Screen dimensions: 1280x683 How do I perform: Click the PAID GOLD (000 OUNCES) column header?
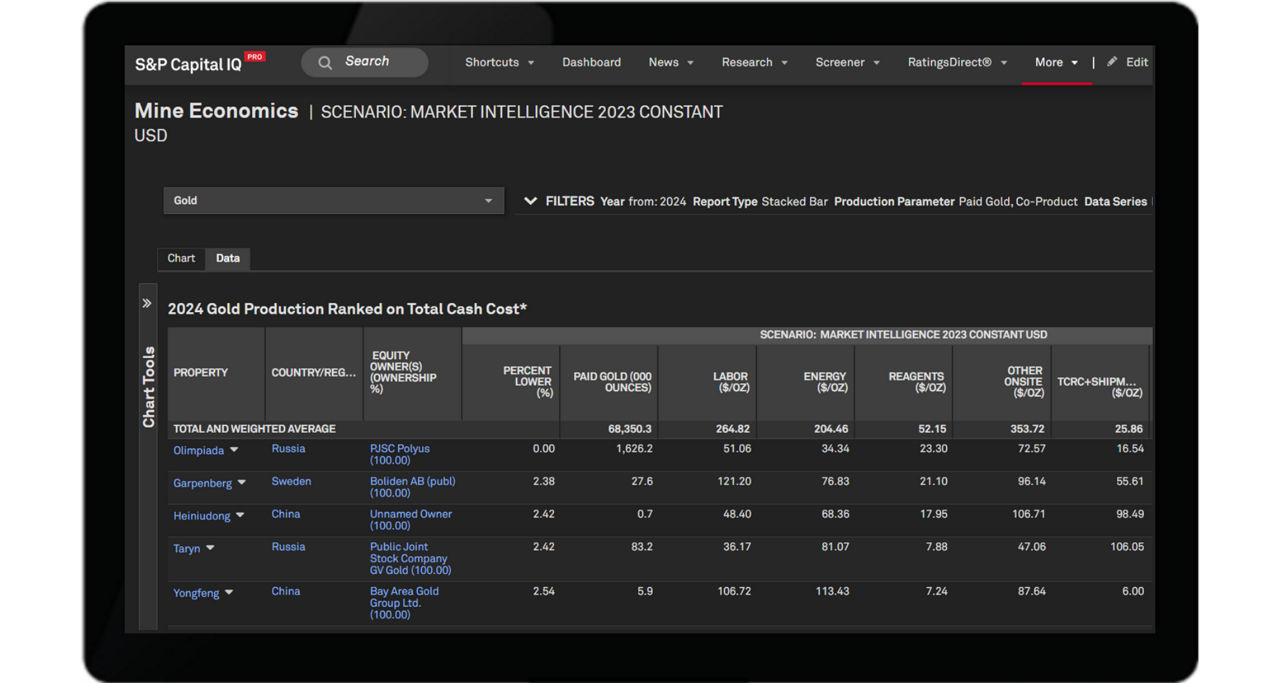tap(609, 382)
